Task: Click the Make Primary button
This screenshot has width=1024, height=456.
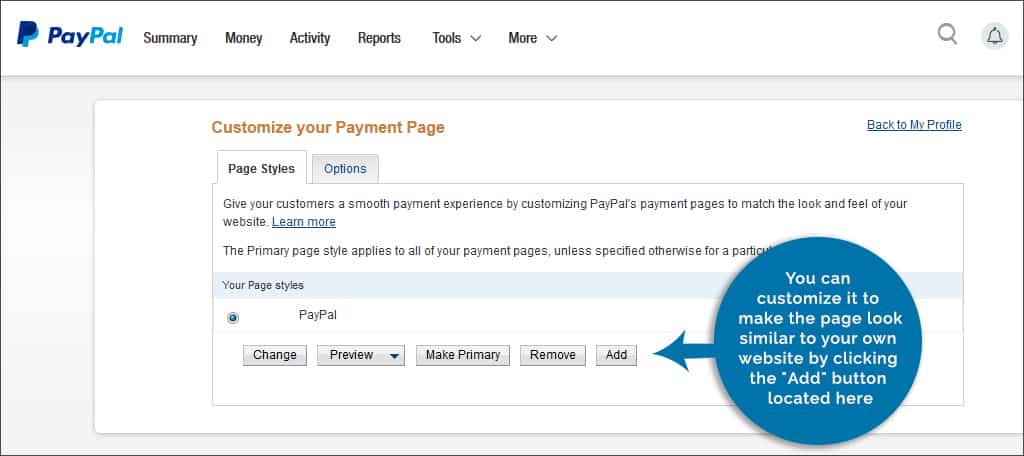Action: (x=463, y=355)
